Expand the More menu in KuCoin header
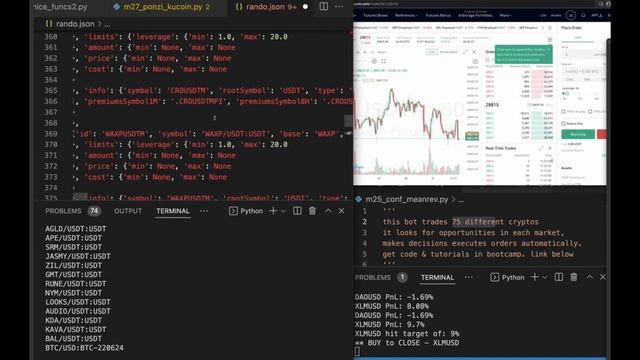This screenshot has height=360, width=640. pos(506,16)
